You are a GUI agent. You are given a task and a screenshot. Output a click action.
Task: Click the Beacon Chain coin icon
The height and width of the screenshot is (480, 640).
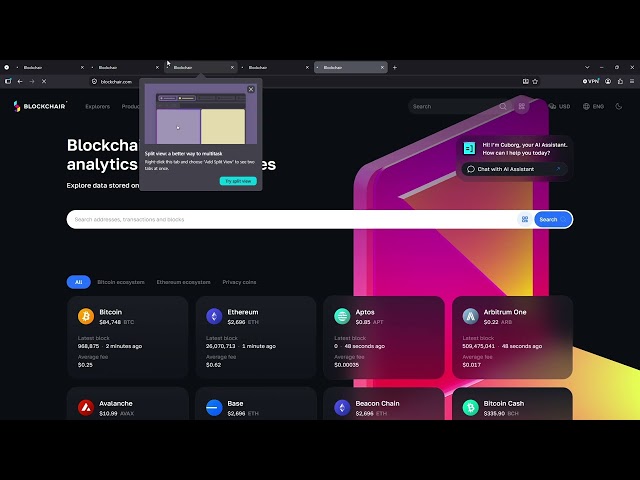(342, 407)
